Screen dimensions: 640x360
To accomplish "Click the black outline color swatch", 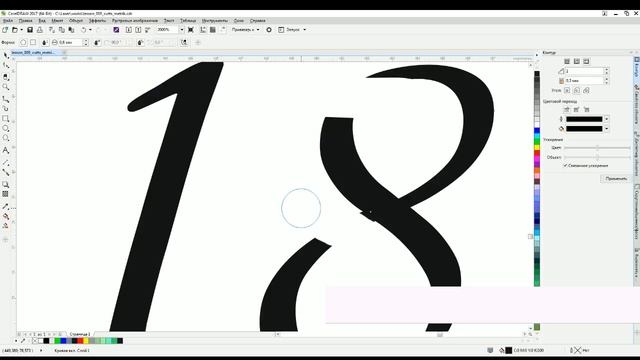I will pyautogui.click(x=584, y=119).
